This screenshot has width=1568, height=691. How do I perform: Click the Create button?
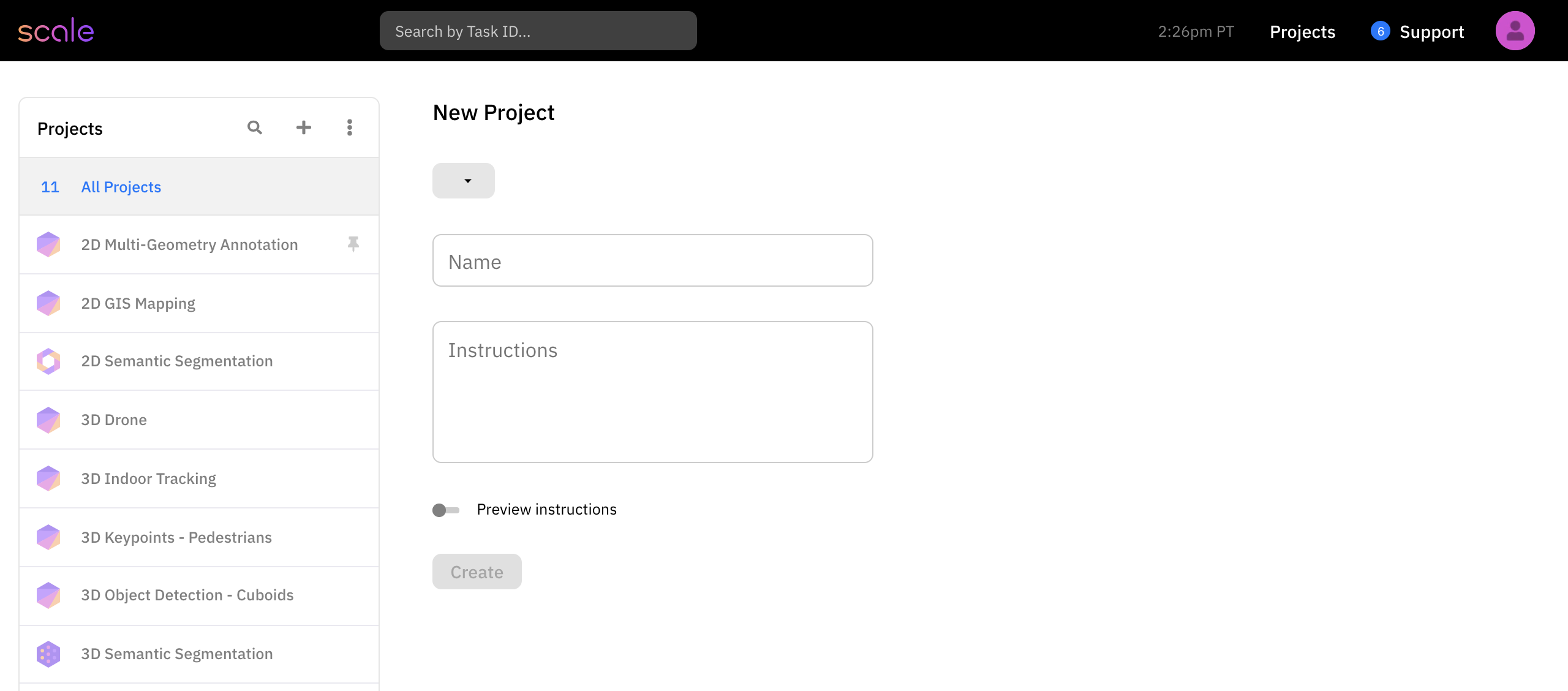coord(477,572)
